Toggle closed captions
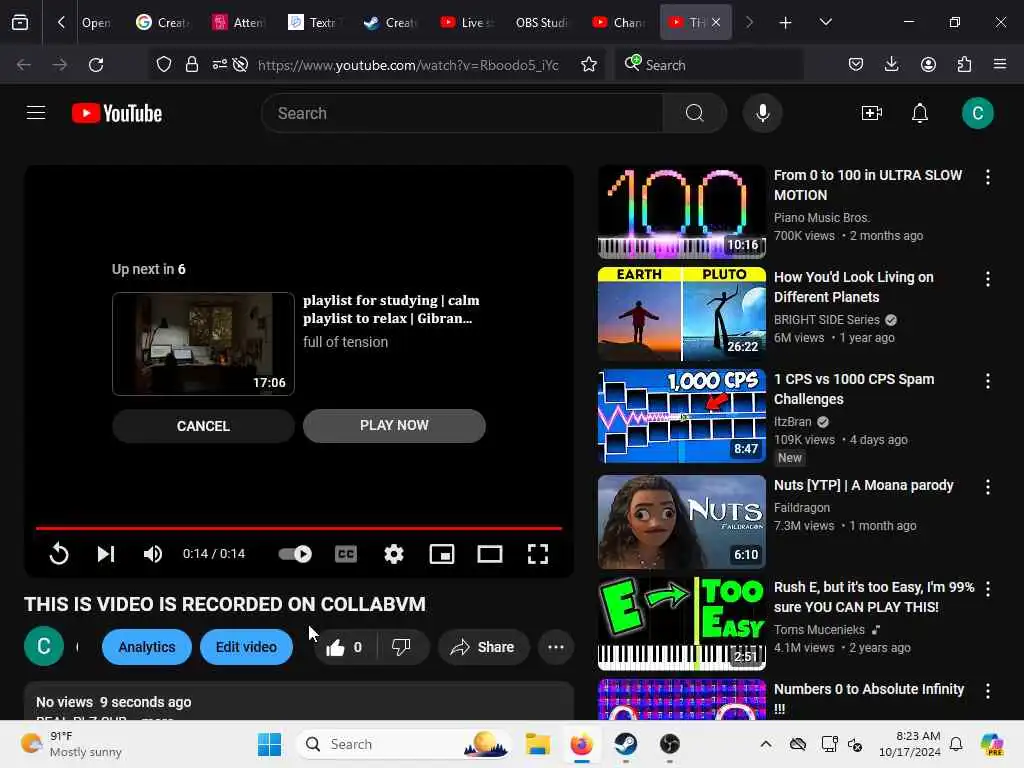1024x768 pixels. tap(345, 554)
